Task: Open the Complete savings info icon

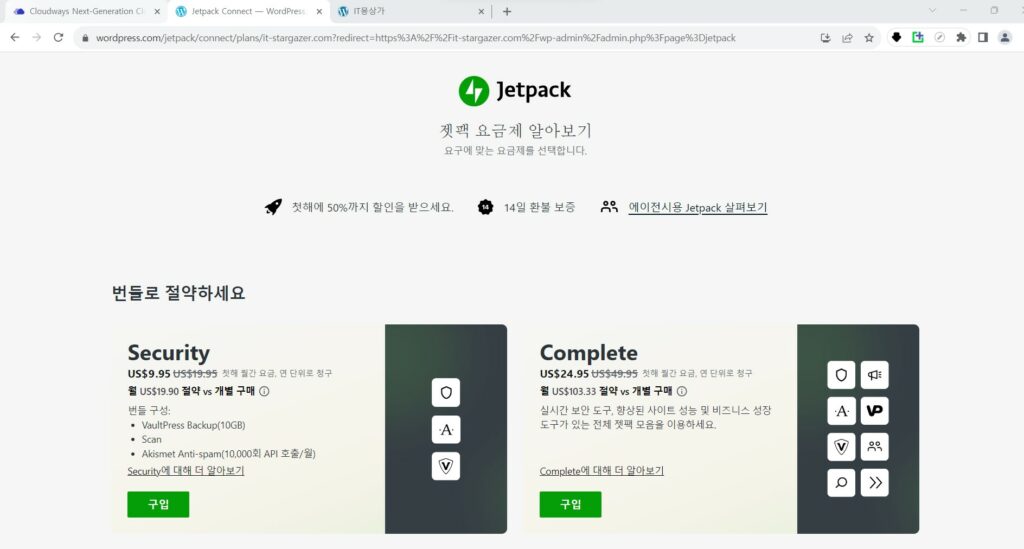Action: [681, 391]
